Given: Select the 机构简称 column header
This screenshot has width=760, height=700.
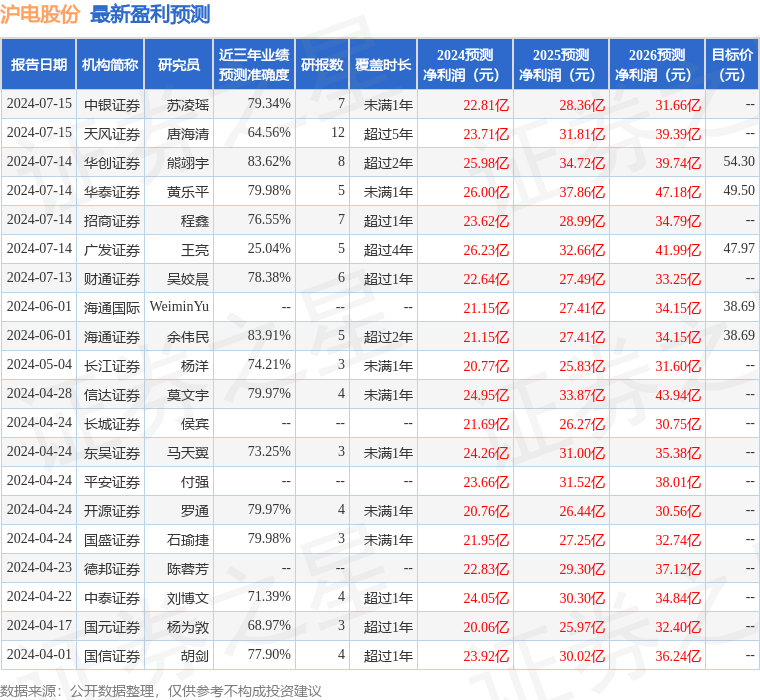Looking at the screenshot, I should (x=110, y=64).
